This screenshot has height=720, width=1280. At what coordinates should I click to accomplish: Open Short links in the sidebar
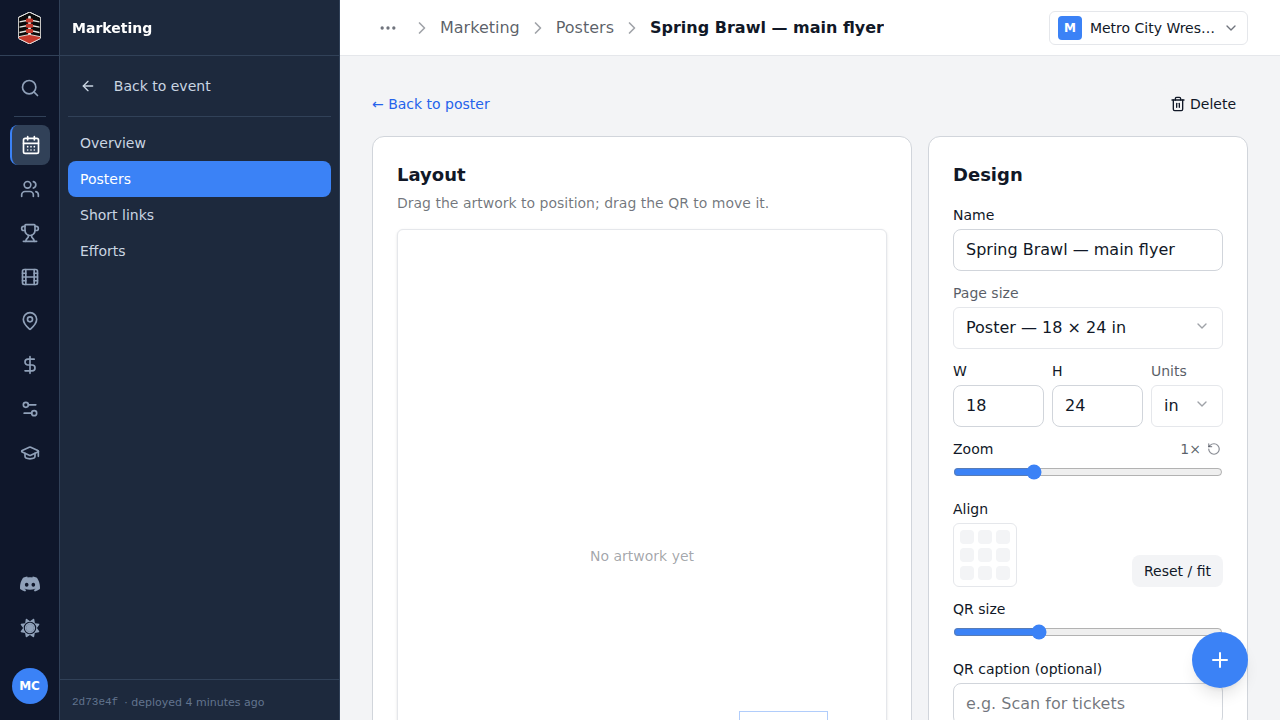tap(199, 215)
